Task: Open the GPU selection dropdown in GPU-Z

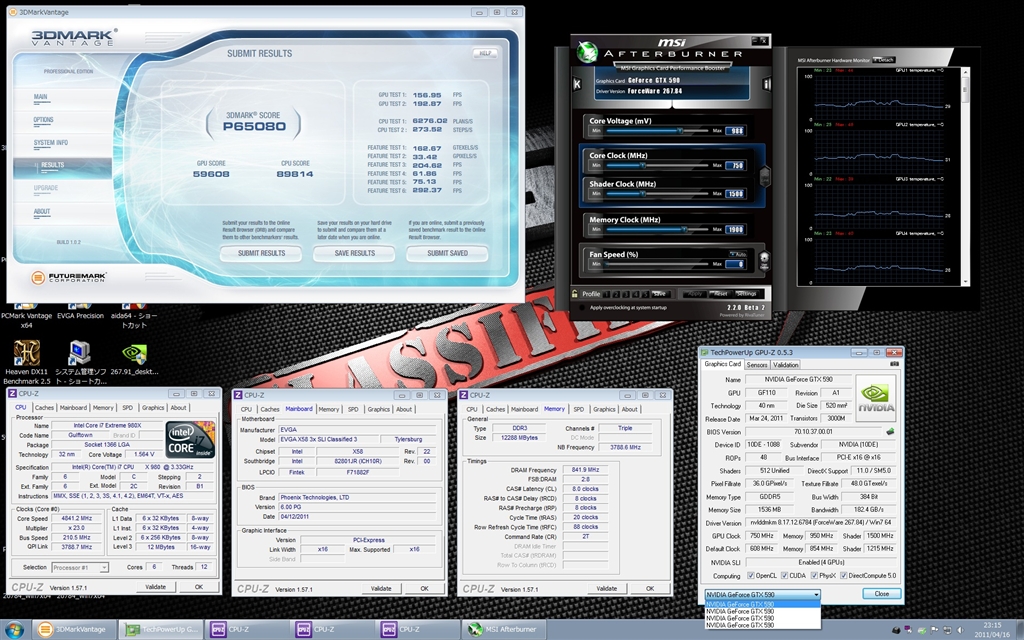Action: (762, 594)
